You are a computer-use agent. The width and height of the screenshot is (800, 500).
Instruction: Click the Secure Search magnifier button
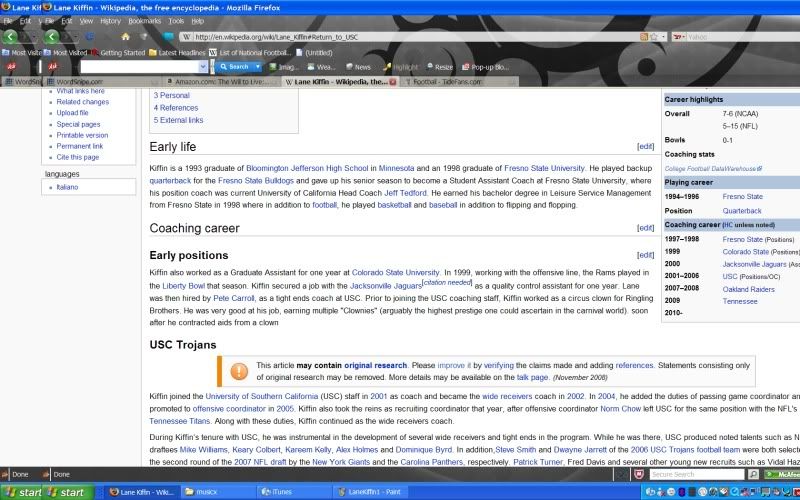pyautogui.click(x=753, y=474)
